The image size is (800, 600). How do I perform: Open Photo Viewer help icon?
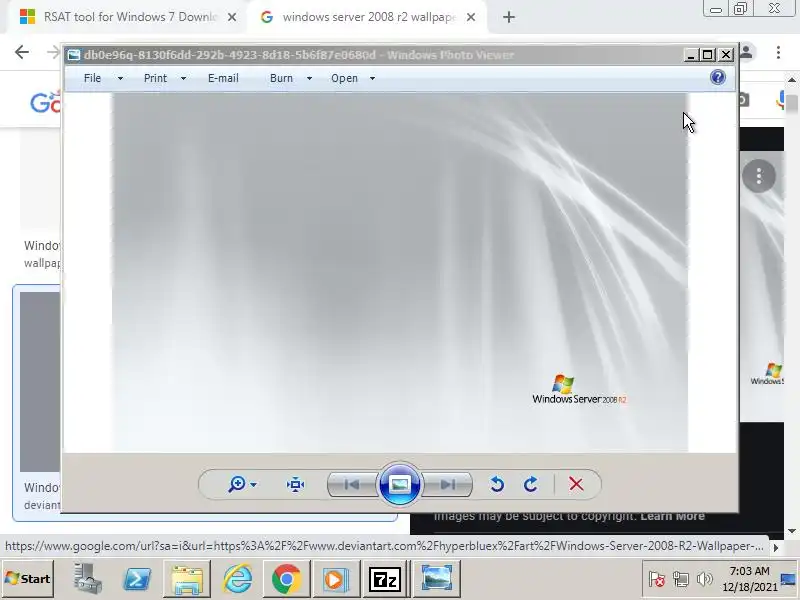tap(717, 77)
